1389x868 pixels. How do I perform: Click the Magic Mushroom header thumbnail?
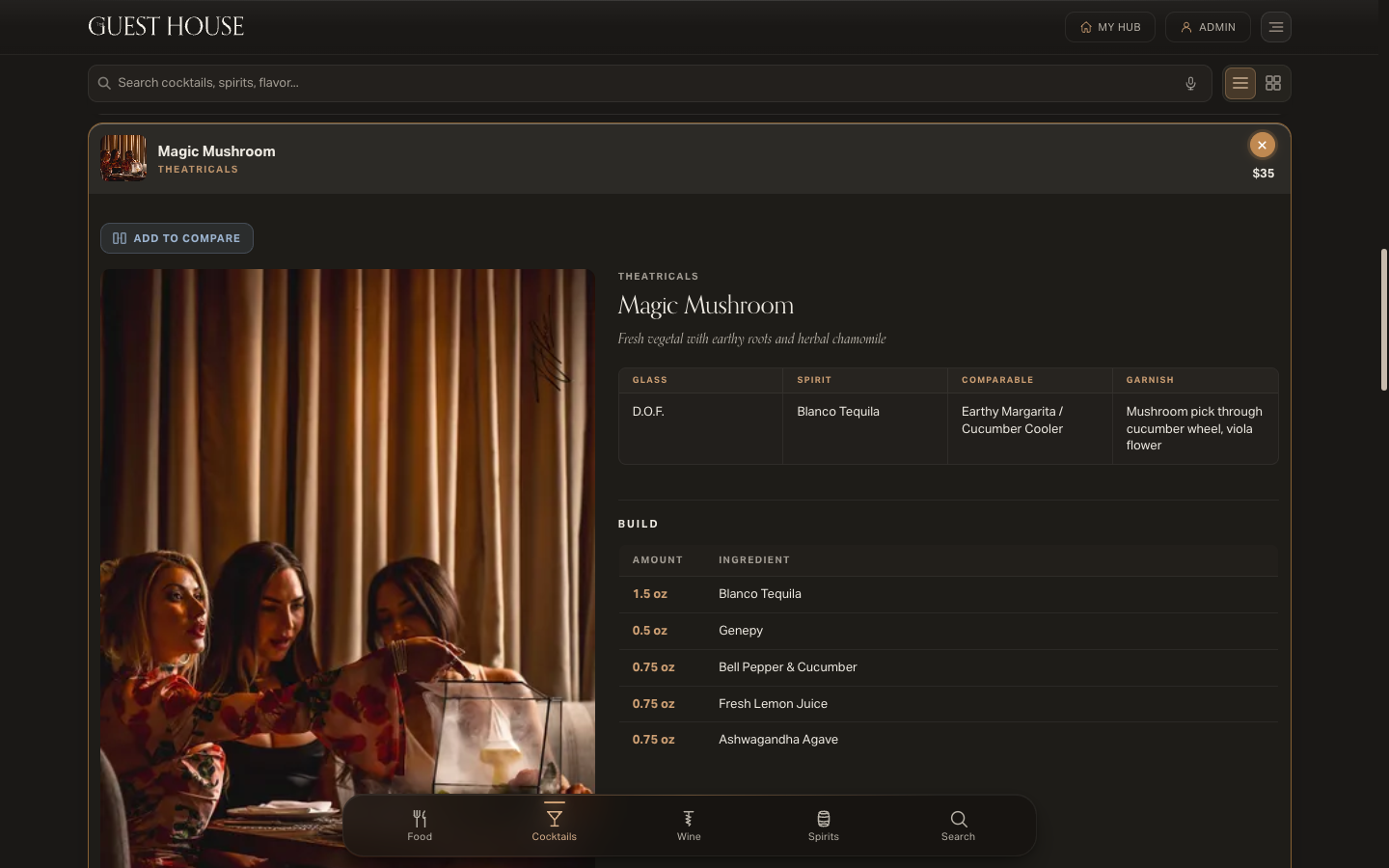pyautogui.click(x=123, y=158)
